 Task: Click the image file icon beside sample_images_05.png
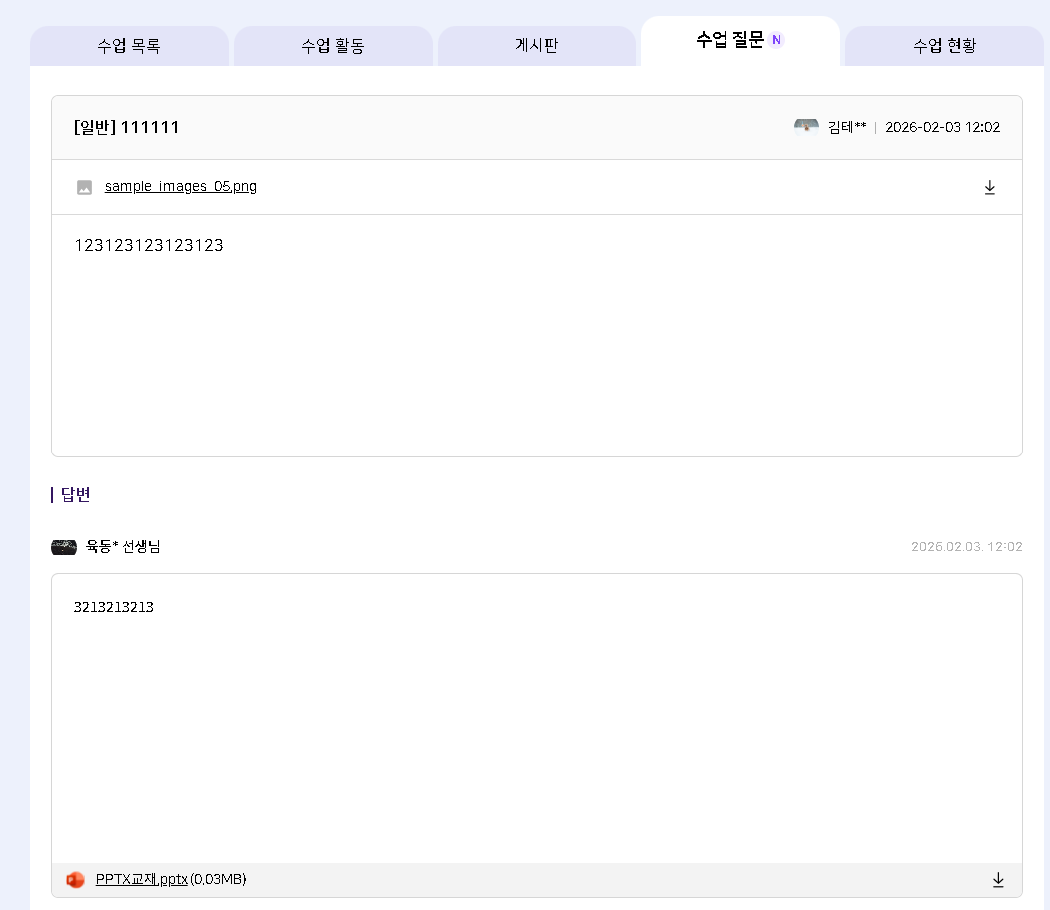85,187
